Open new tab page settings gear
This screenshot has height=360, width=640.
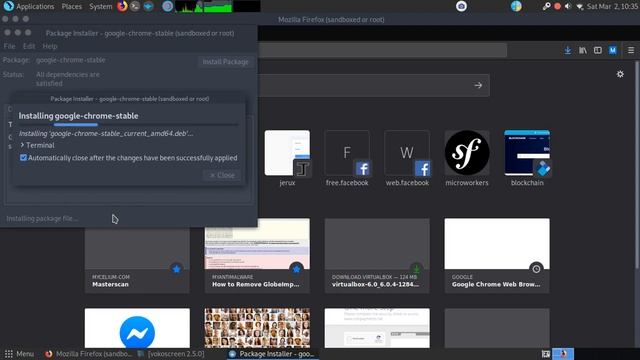(620, 74)
